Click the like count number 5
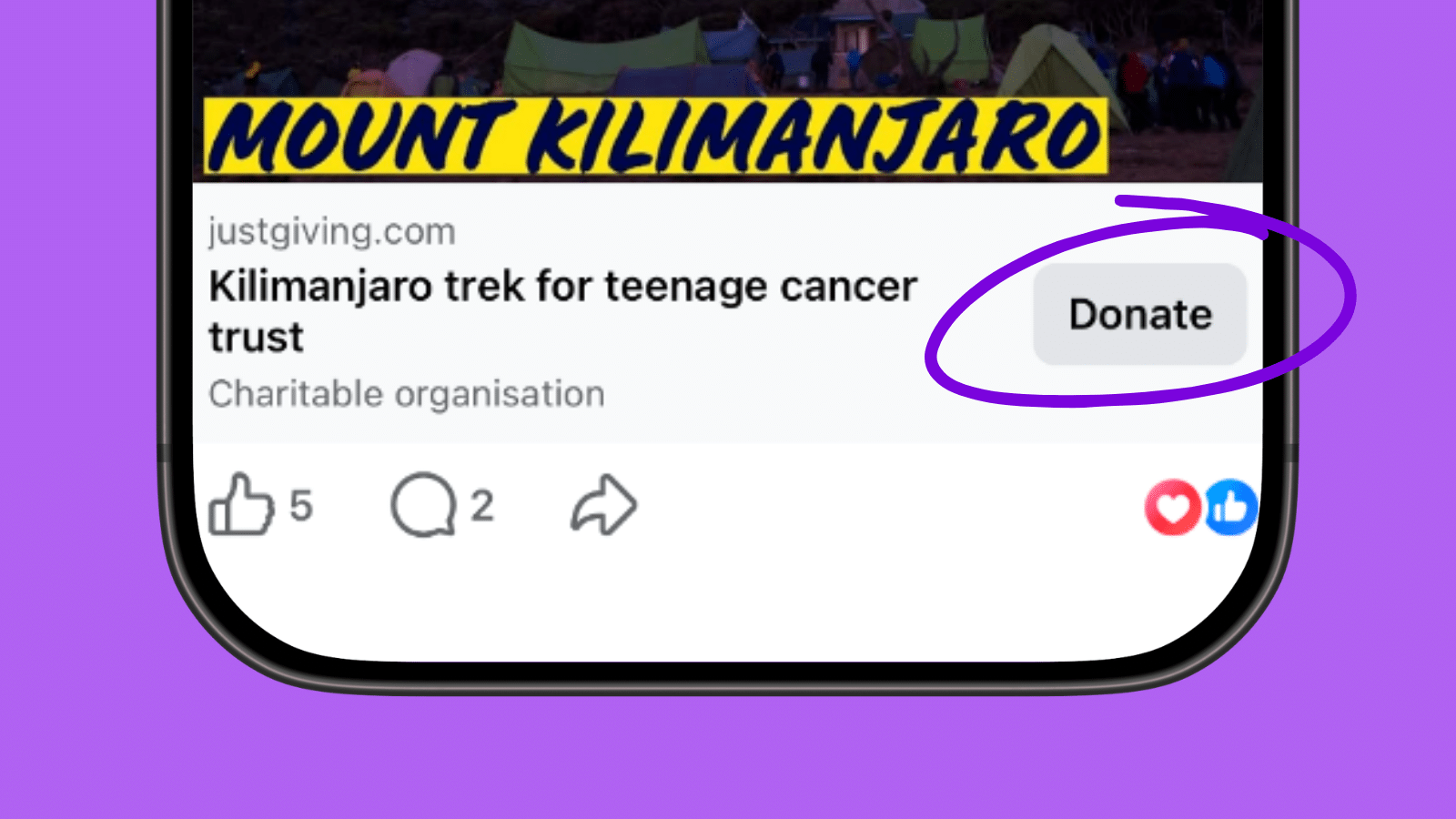The image size is (1456, 819). pyautogui.click(x=301, y=506)
